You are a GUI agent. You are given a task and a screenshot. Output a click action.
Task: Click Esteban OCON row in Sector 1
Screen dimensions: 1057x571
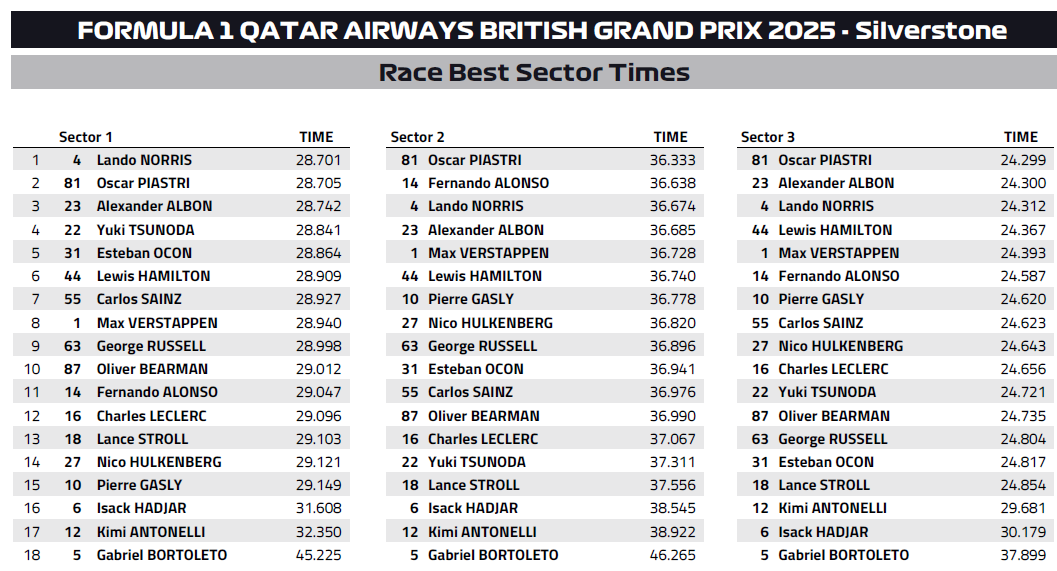pos(181,253)
